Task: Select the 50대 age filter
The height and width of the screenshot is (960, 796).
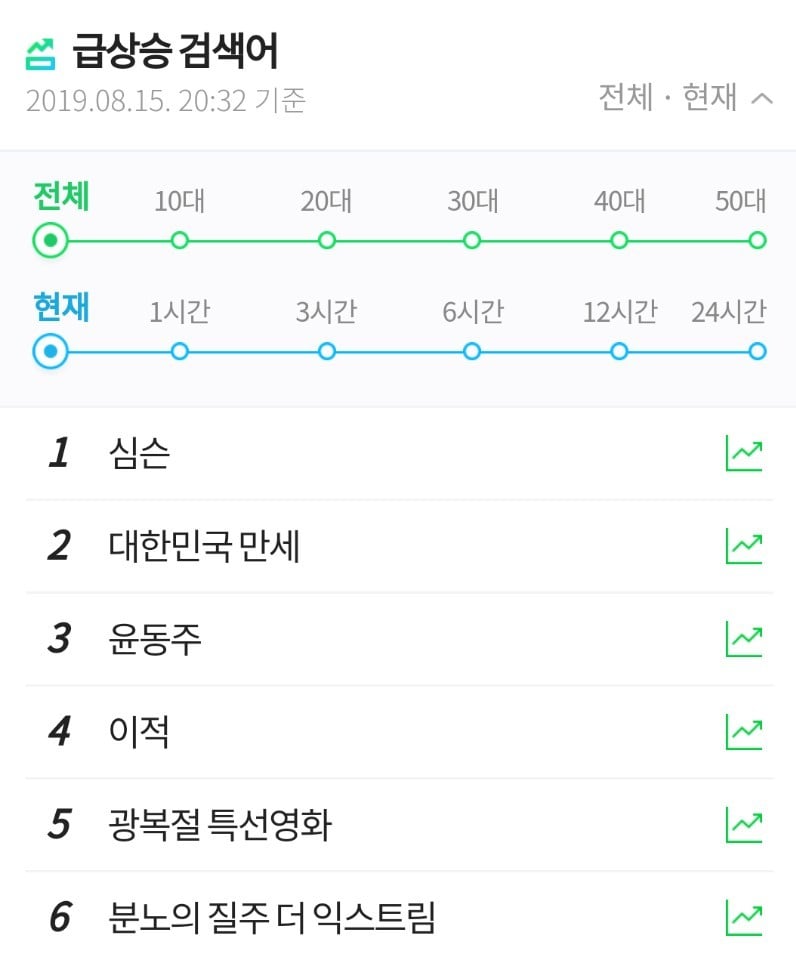Action: pos(757,240)
